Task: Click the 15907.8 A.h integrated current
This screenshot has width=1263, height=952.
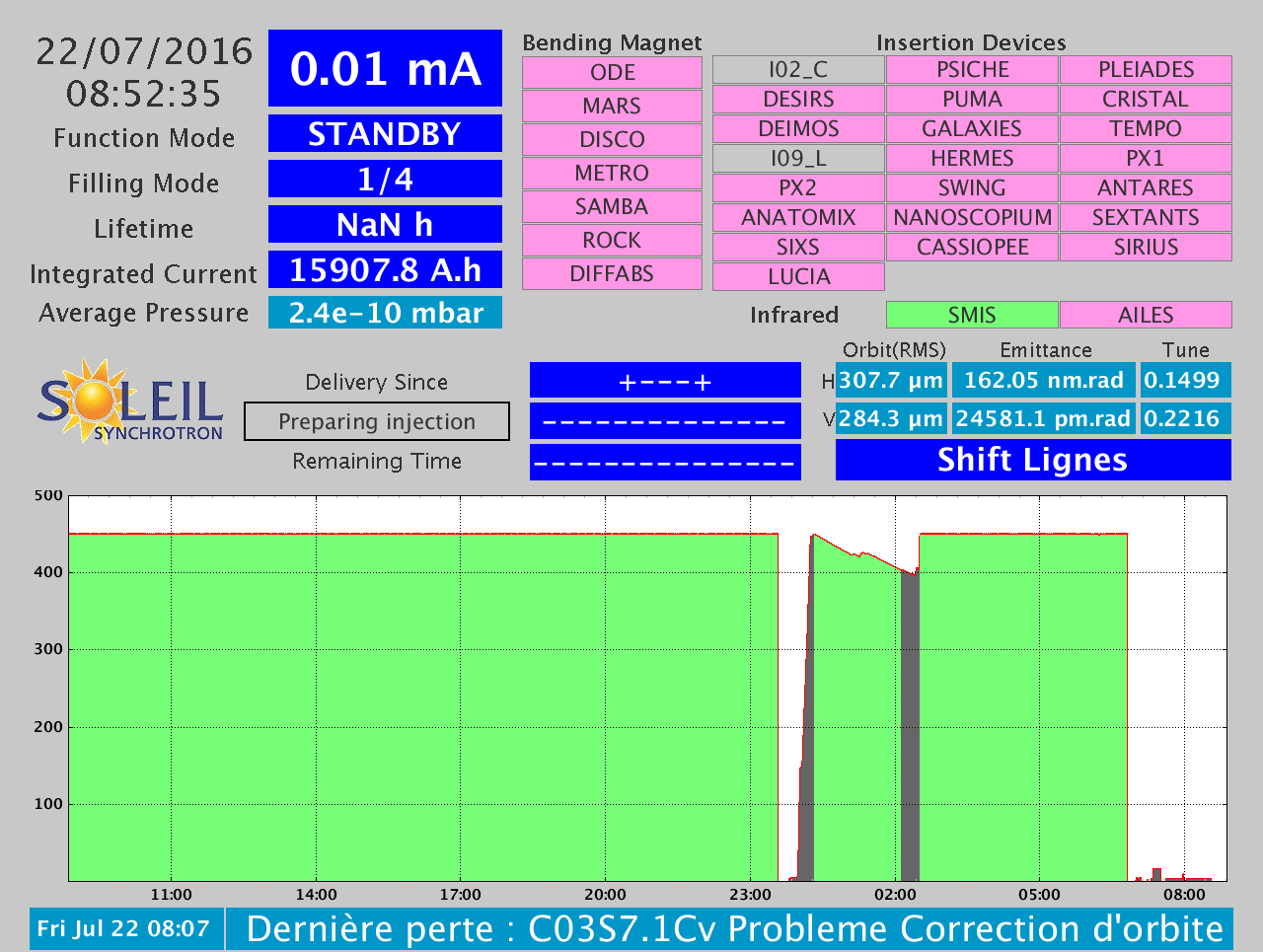Action: tap(385, 269)
